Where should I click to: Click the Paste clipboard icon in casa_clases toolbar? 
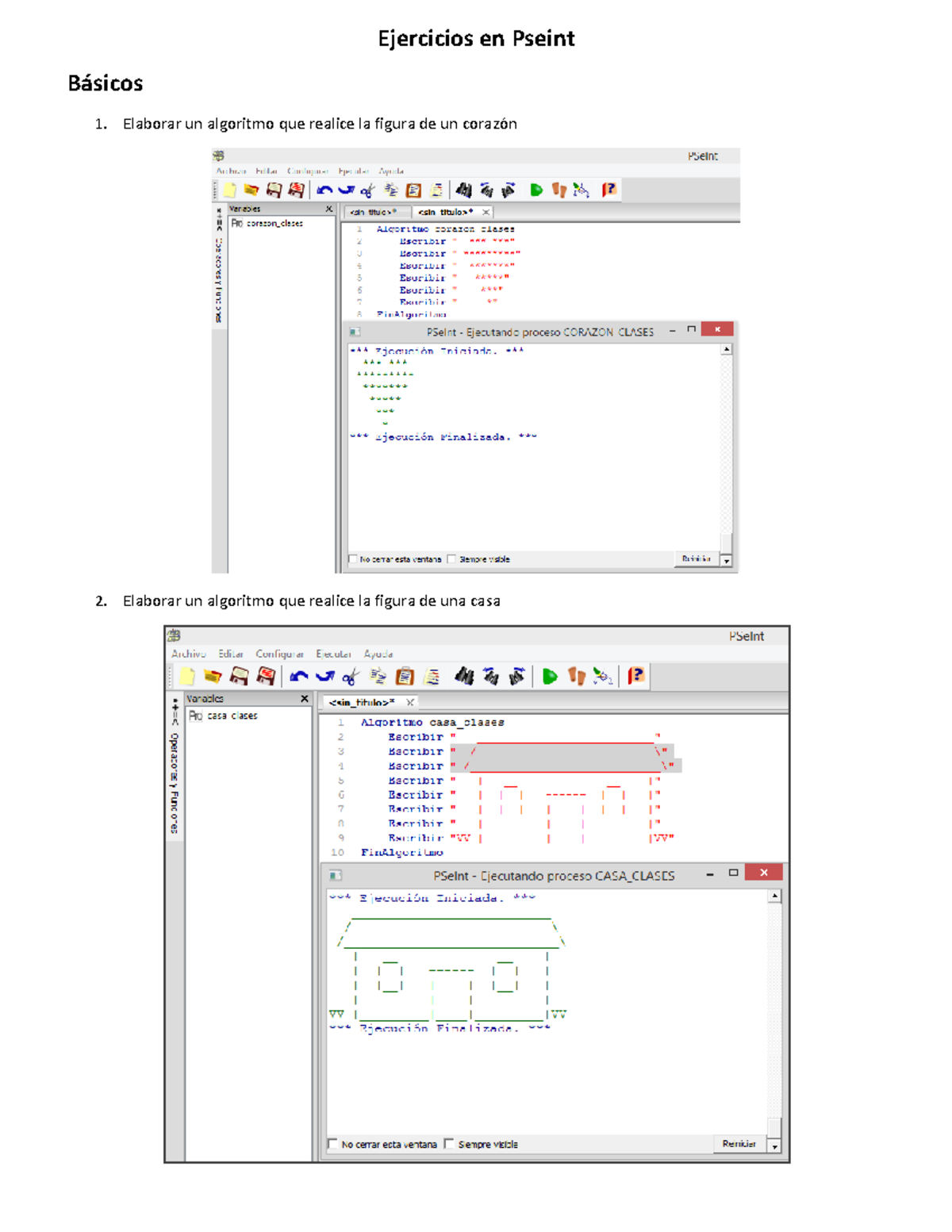[x=405, y=677]
